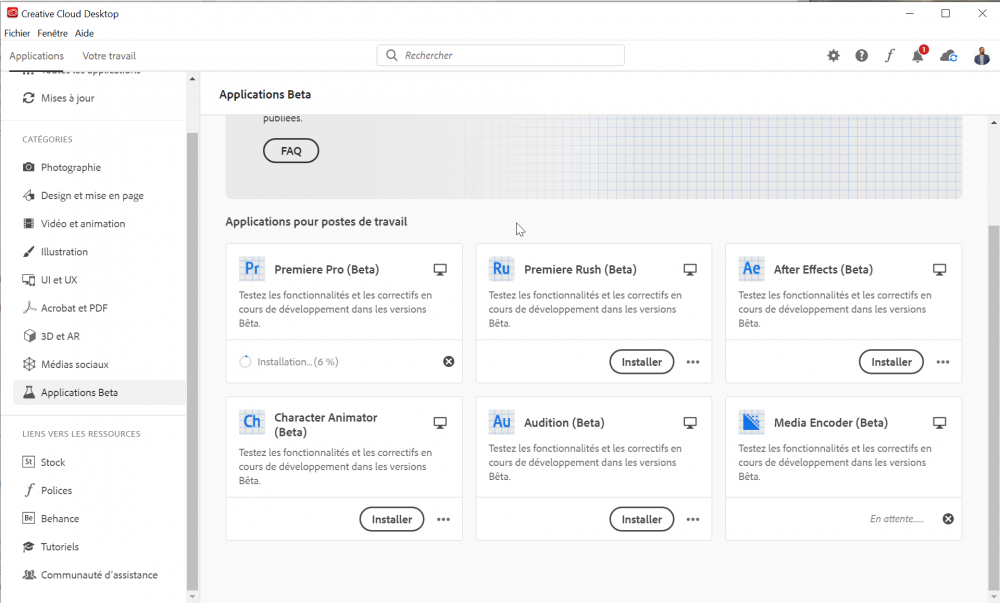Check cloud sync status icon
The height and width of the screenshot is (603, 1000).
[x=948, y=56]
